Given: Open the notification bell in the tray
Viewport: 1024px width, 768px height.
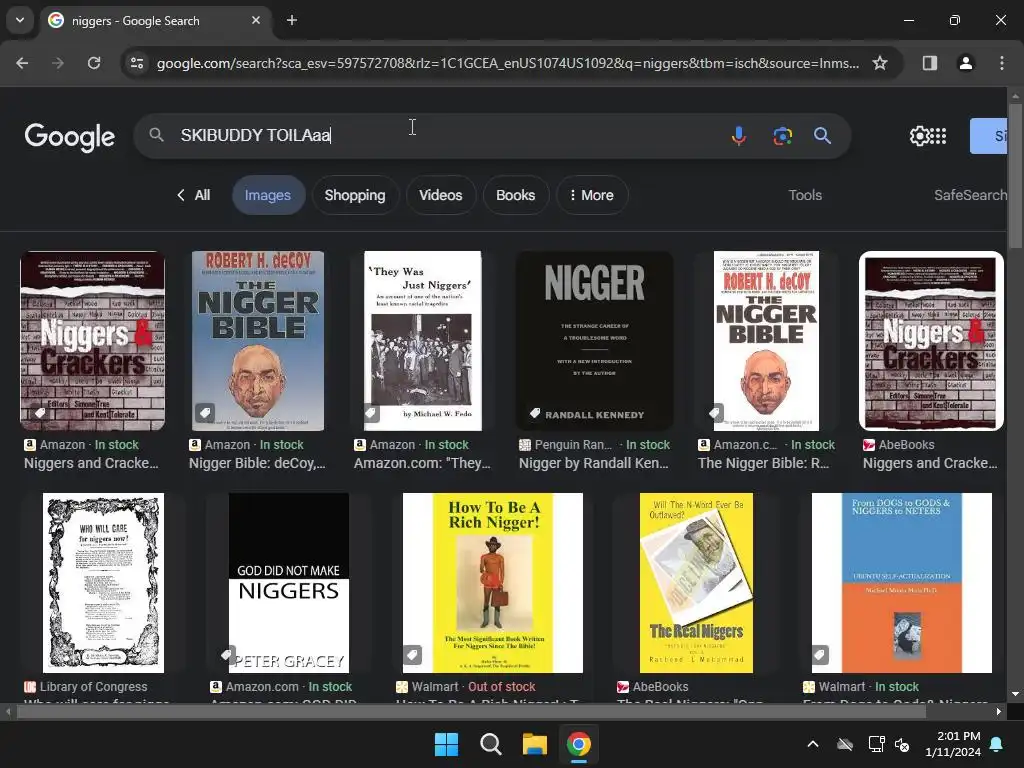Looking at the screenshot, I should click(997, 744).
